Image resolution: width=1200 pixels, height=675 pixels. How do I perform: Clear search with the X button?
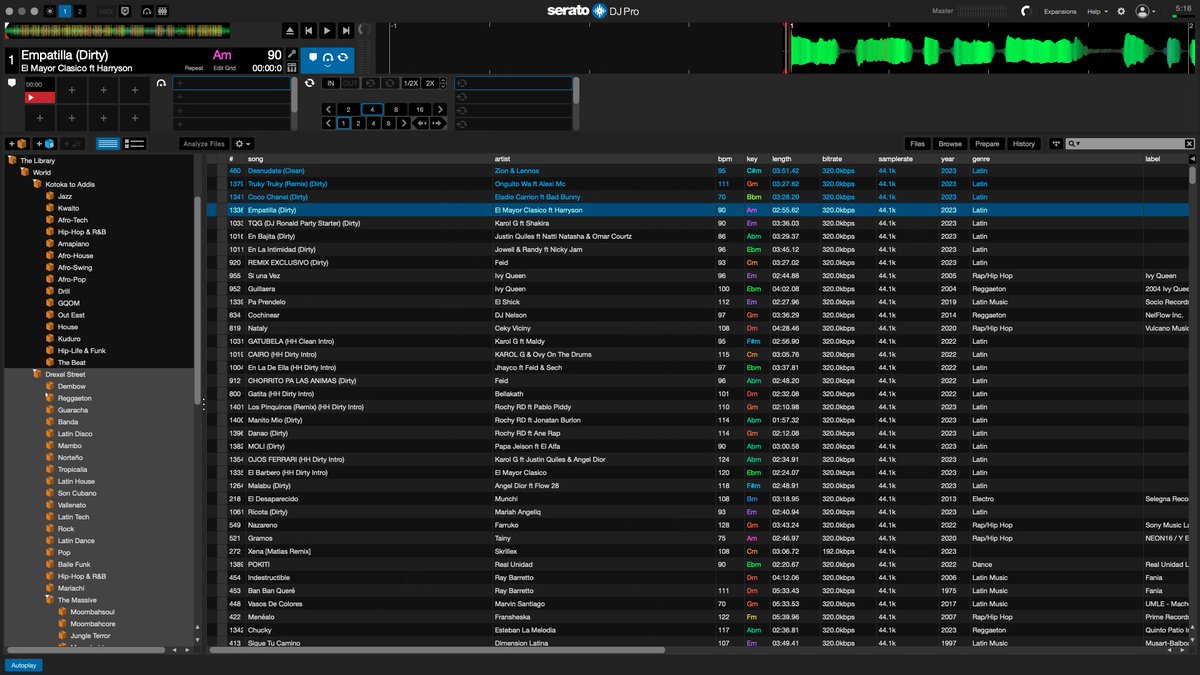tap(1189, 144)
